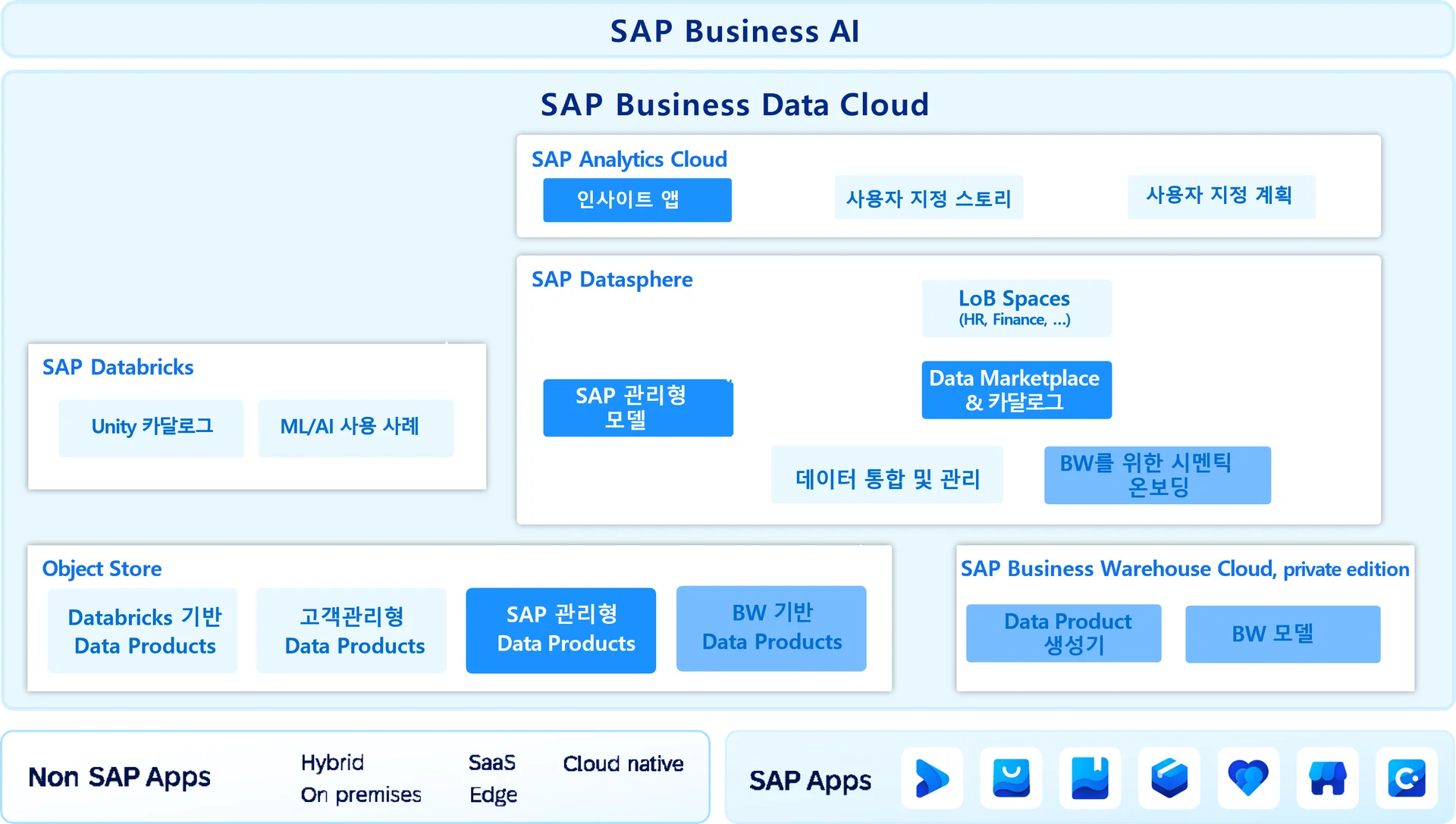Screen dimensions: 1456x824
Task: Click the shopping bag SAP app icon
Action: [1011, 779]
